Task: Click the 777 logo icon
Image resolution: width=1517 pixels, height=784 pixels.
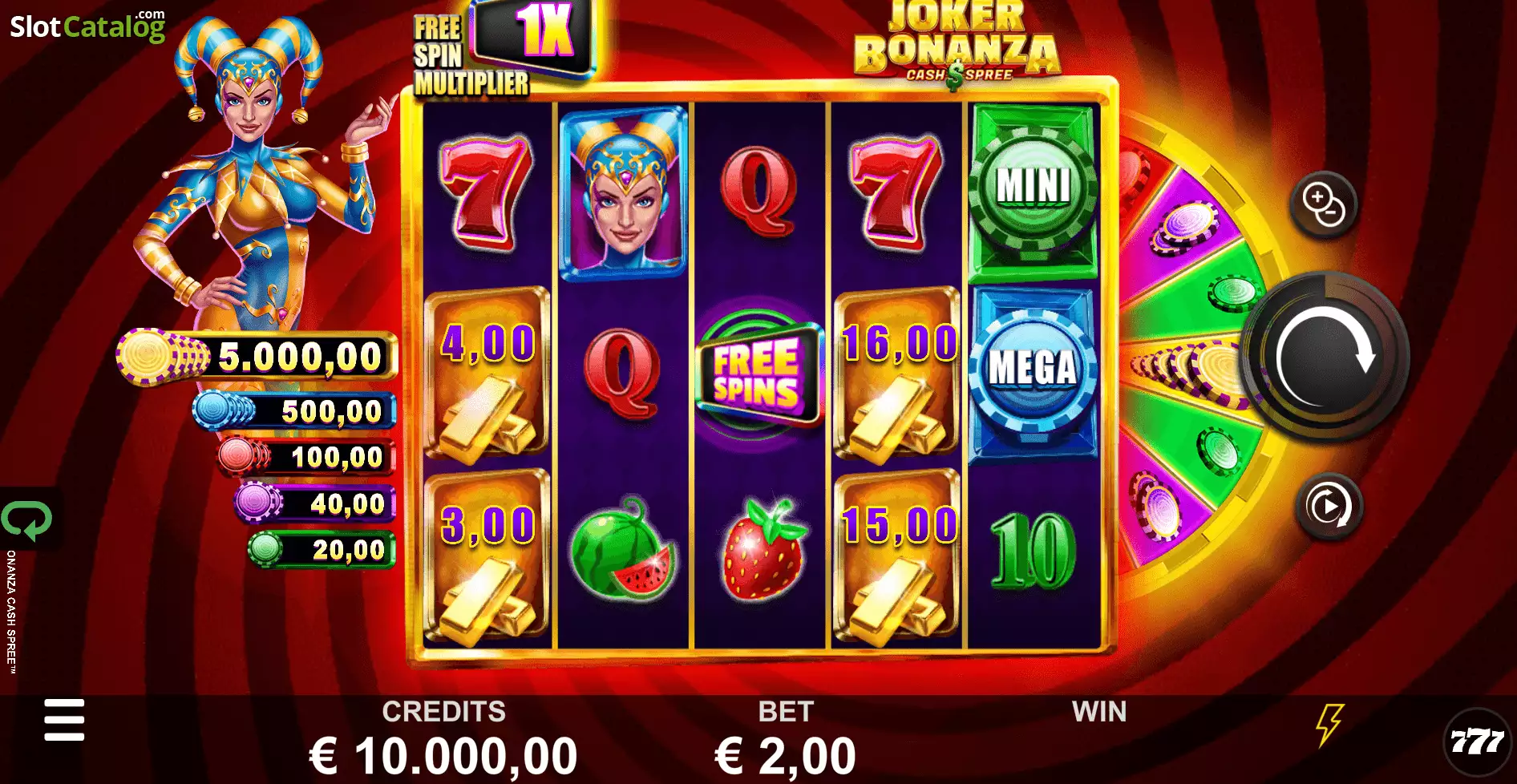Action: pos(1477,742)
